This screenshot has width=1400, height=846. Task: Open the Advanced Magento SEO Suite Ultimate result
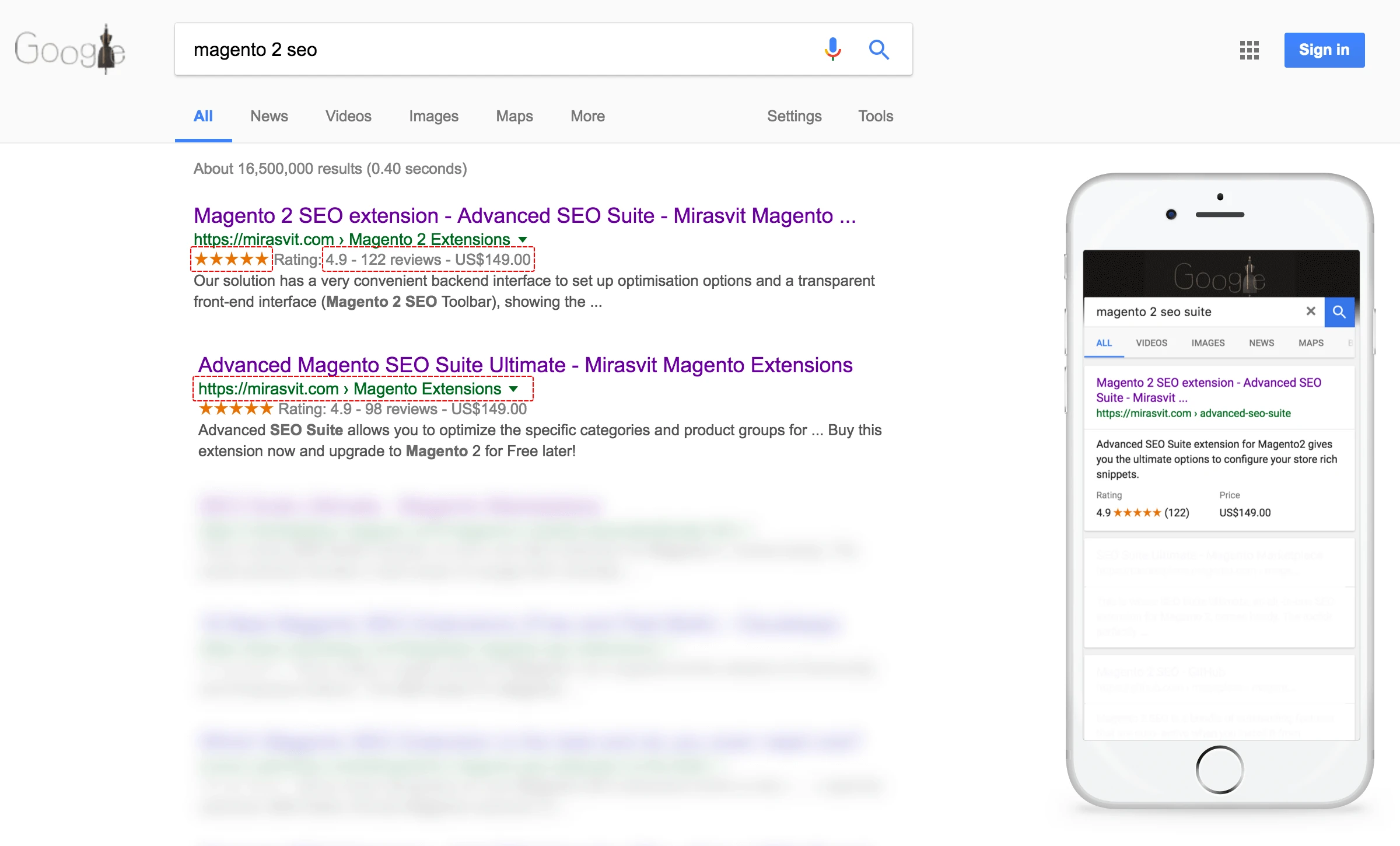(x=525, y=365)
